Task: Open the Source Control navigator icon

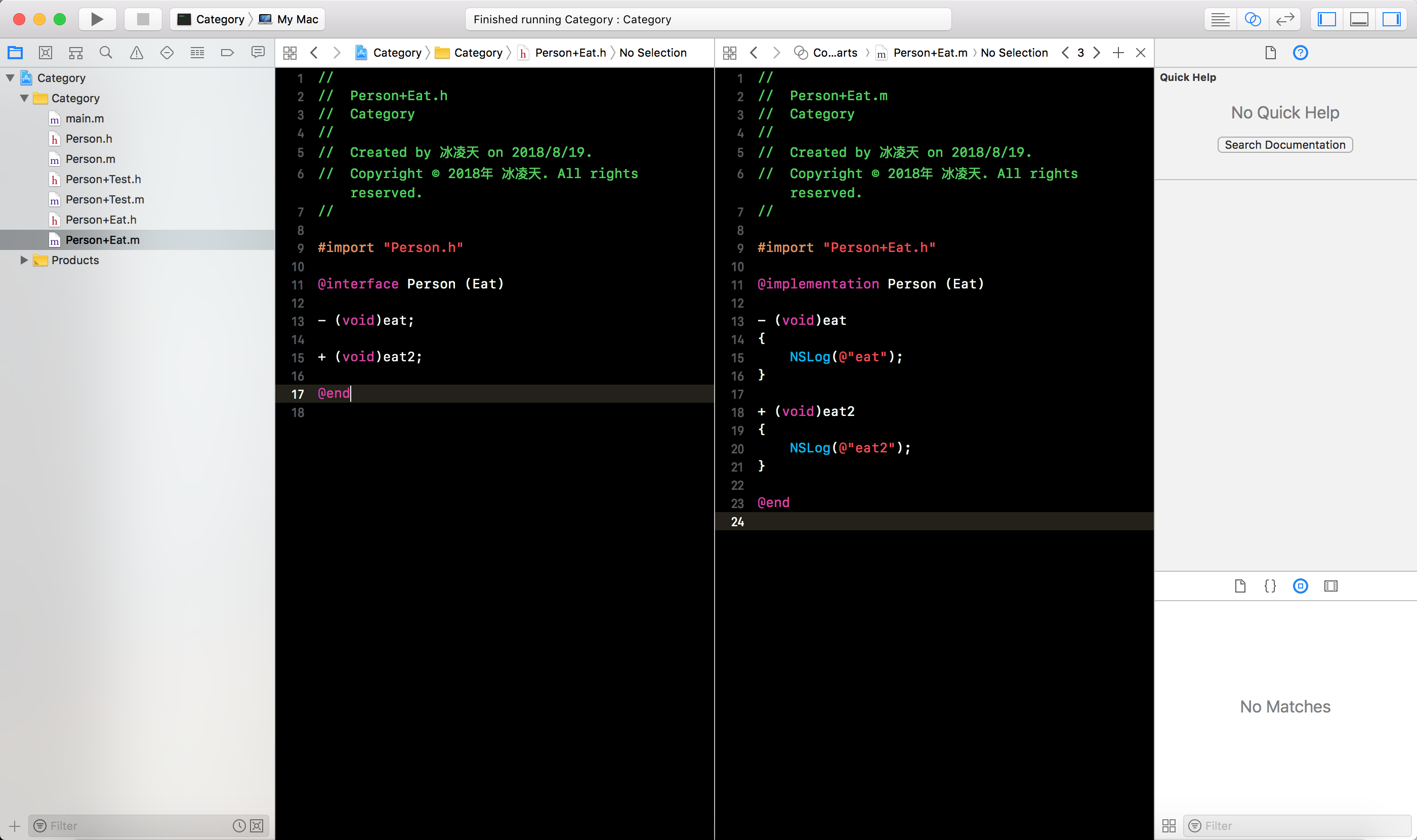Action: point(45,53)
